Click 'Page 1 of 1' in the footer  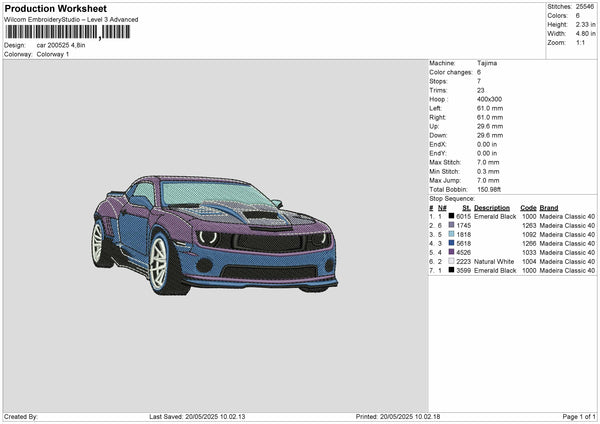point(579,416)
